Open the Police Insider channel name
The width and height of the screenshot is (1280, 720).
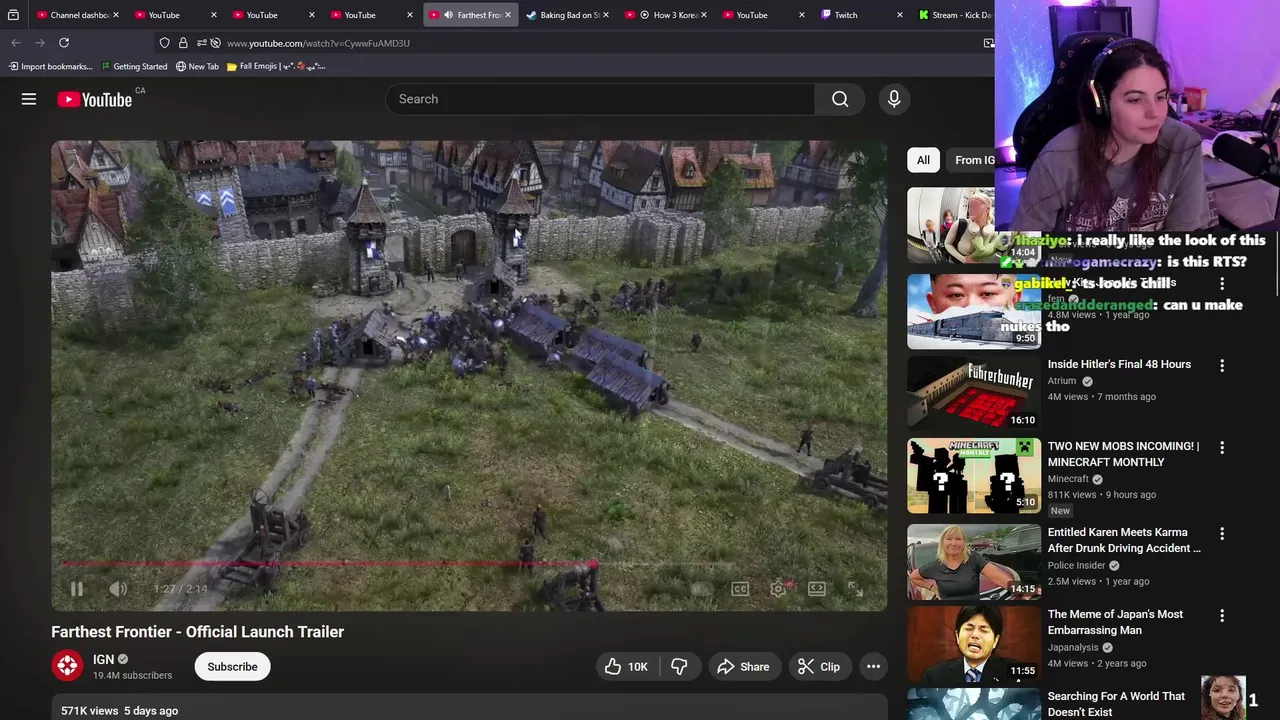(x=1076, y=565)
